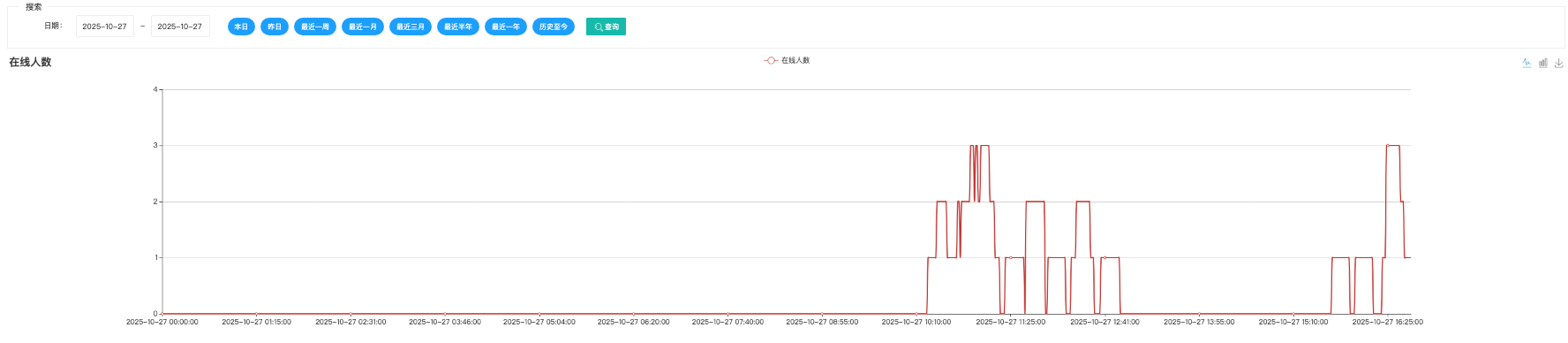Image resolution: width=1568 pixels, height=343 pixels.
Task: Click x-axis label 2025-10-27 08:55:00
Action: click(822, 322)
